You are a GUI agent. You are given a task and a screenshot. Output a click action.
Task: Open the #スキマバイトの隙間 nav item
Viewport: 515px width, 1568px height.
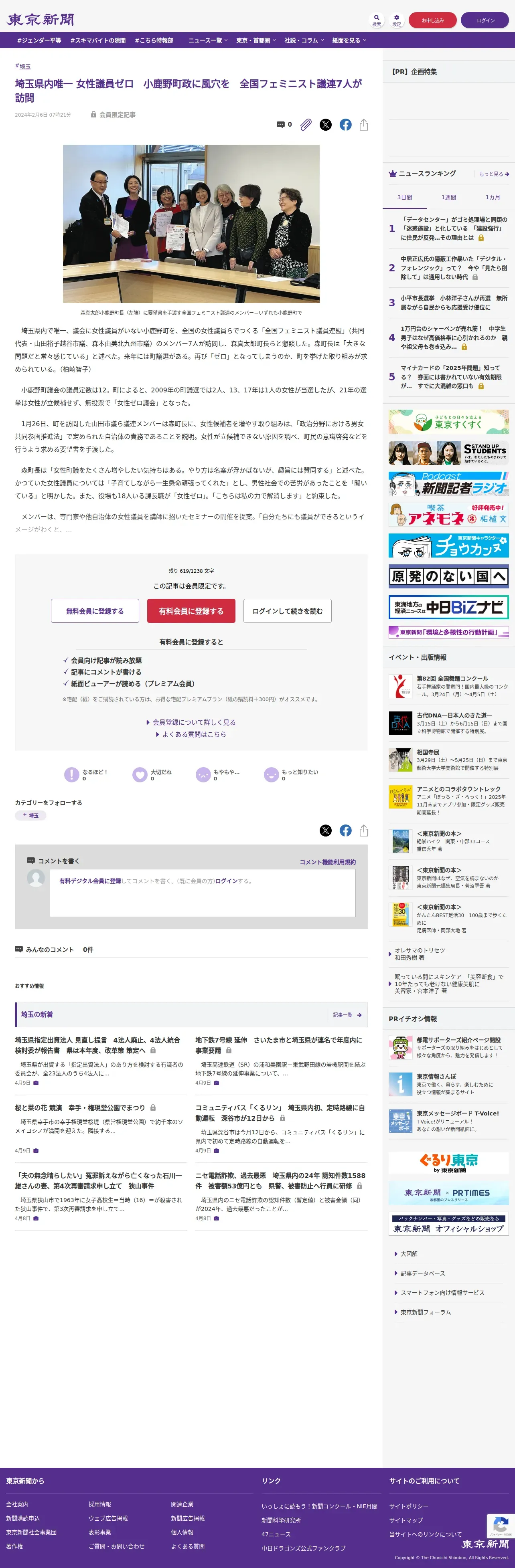coord(97,40)
